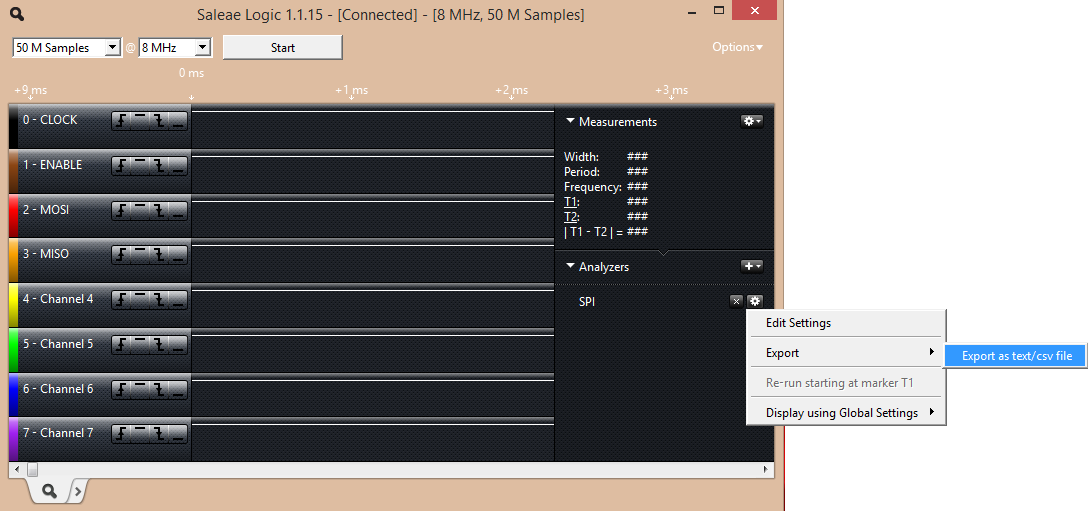The image size is (1088, 511).
Task: Toggle falling edge trigger on Channel 5
Action: tap(159, 344)
